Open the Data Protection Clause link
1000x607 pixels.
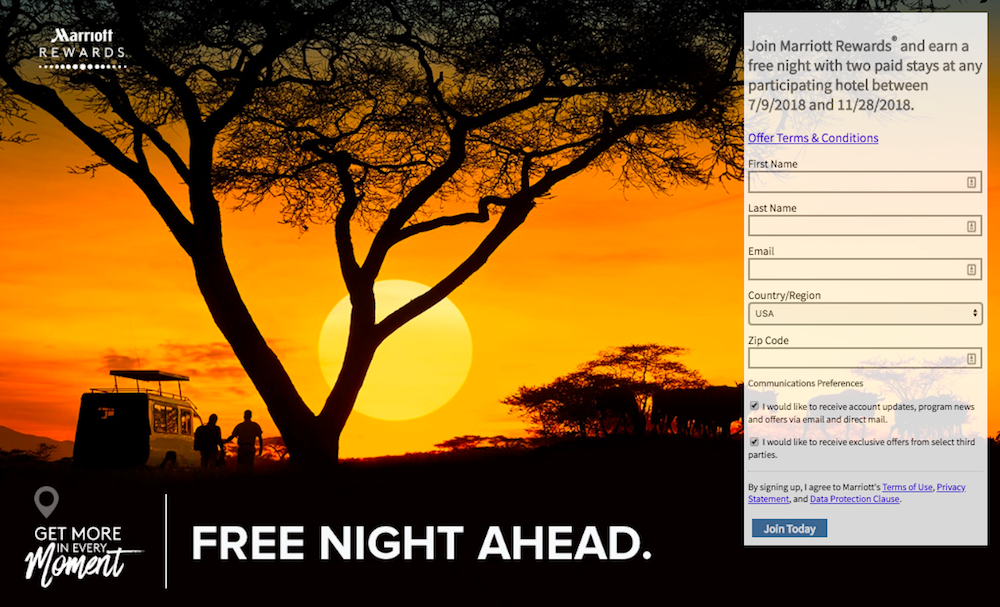855,499
